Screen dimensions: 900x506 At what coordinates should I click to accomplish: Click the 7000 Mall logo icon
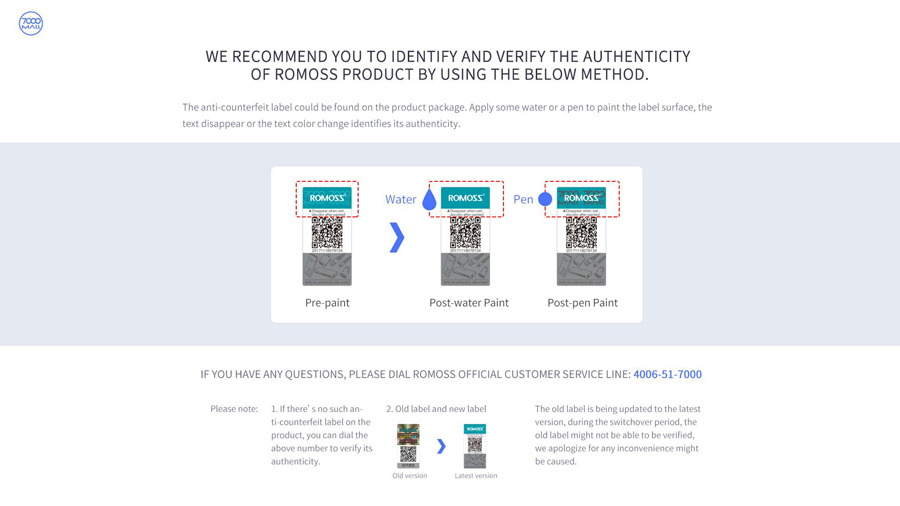31,24
